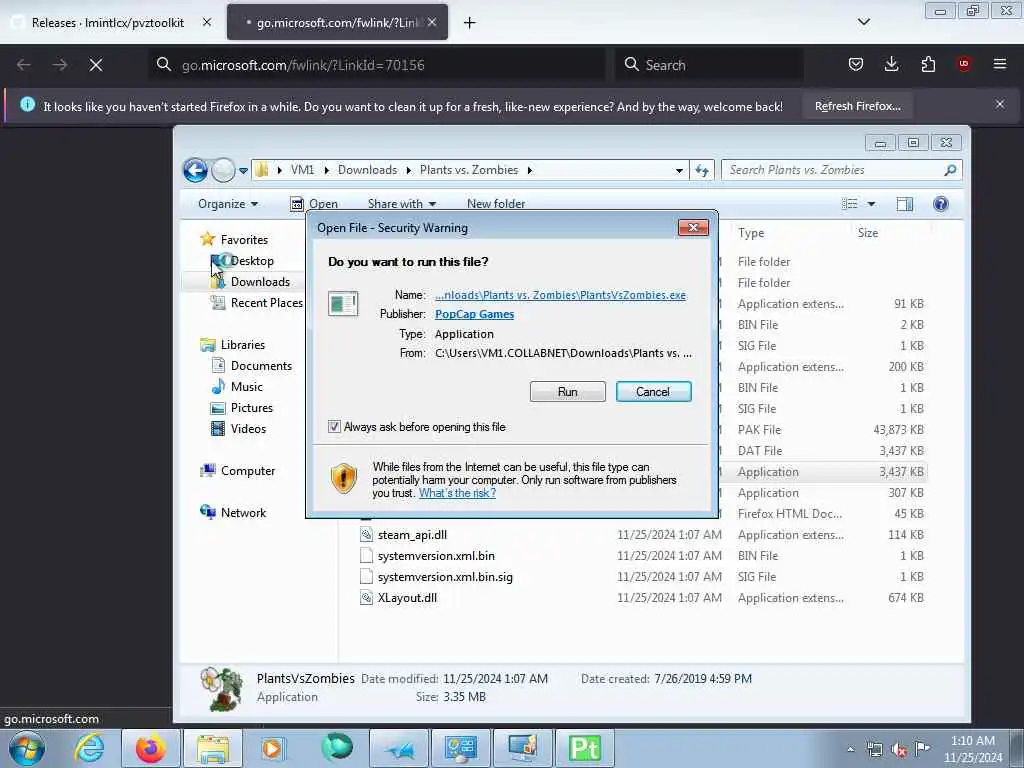Click the Firefox URL address bar
1024x768 pixels.
(377, 65)
